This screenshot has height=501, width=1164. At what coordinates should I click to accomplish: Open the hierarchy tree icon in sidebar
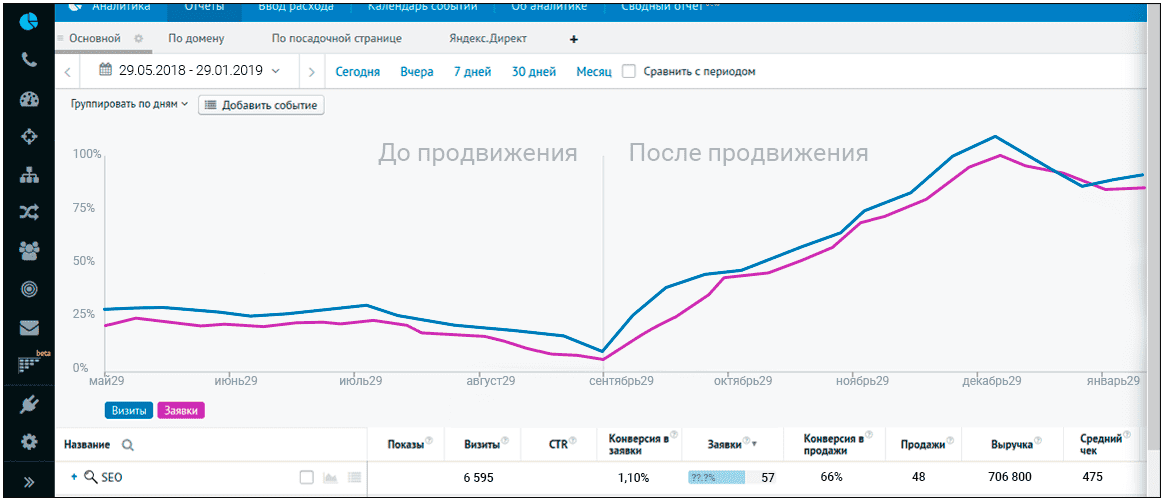(28, 175)
